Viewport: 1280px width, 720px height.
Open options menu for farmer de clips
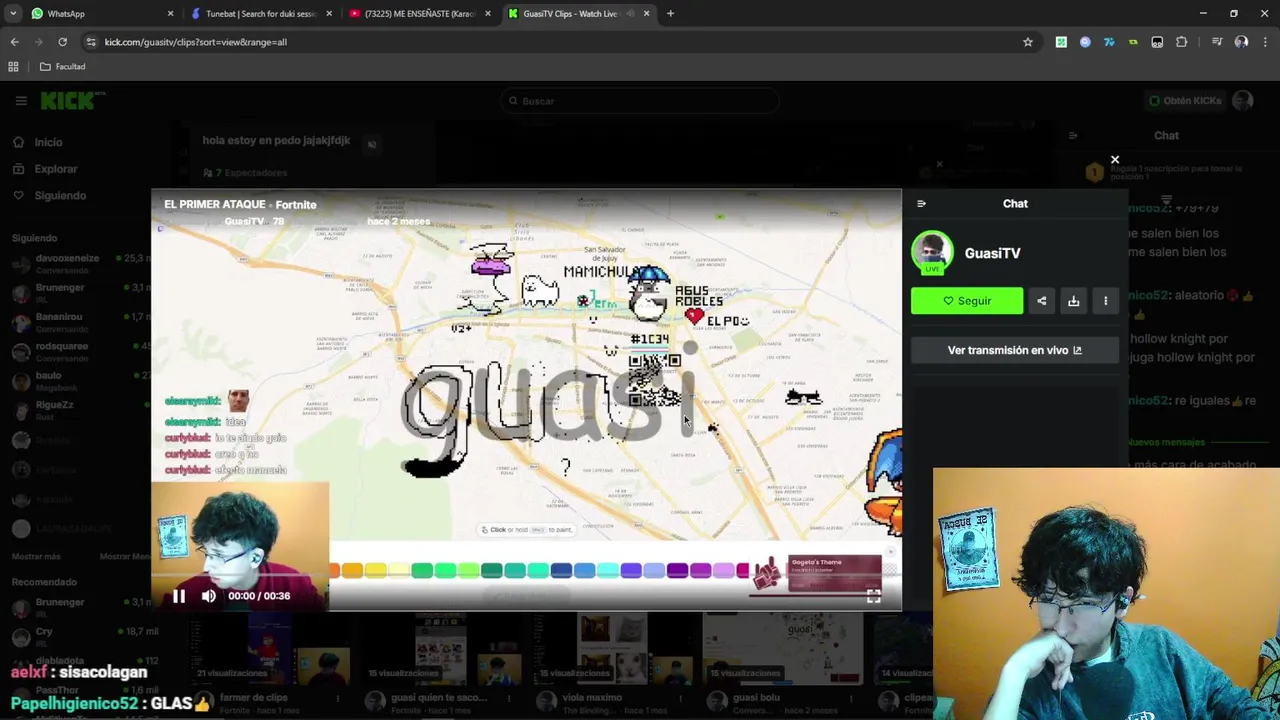[338, 699]
